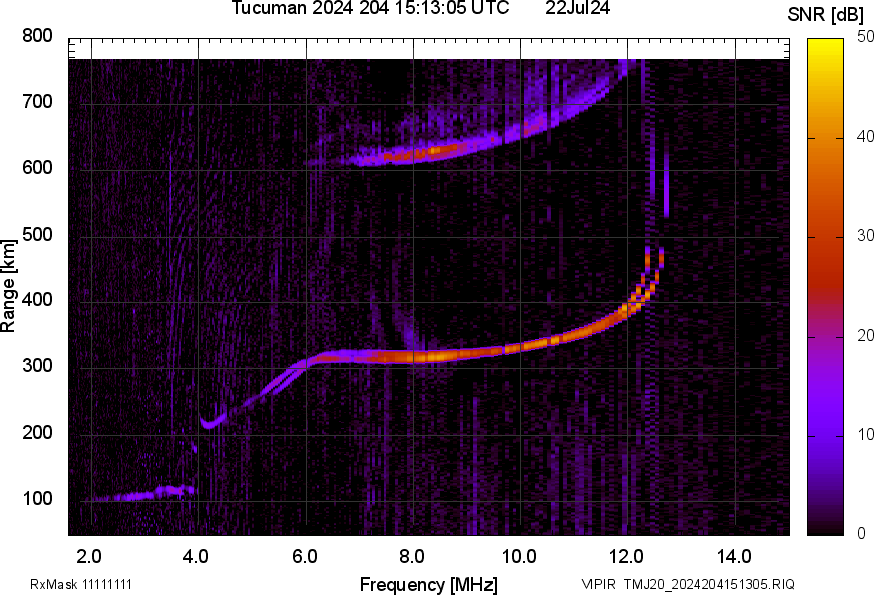874x595 pixels.
Task: Click colorbar tick value 20
Action: pos(865,335)
